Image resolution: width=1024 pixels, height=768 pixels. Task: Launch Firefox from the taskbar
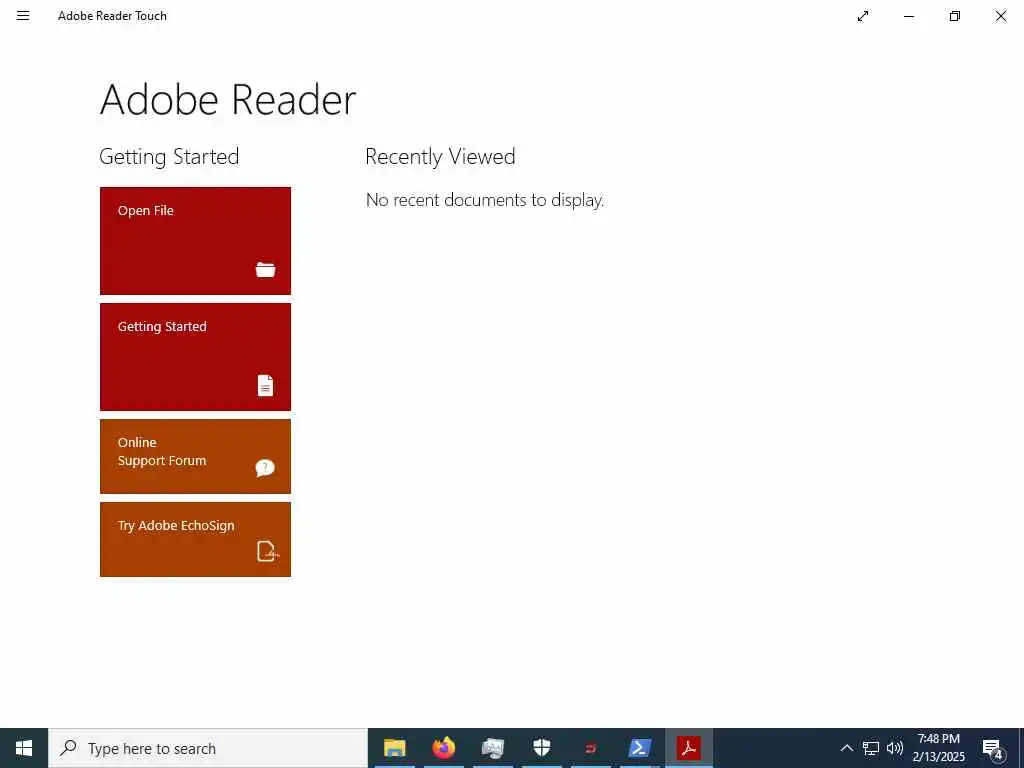[x=443, y=748]
